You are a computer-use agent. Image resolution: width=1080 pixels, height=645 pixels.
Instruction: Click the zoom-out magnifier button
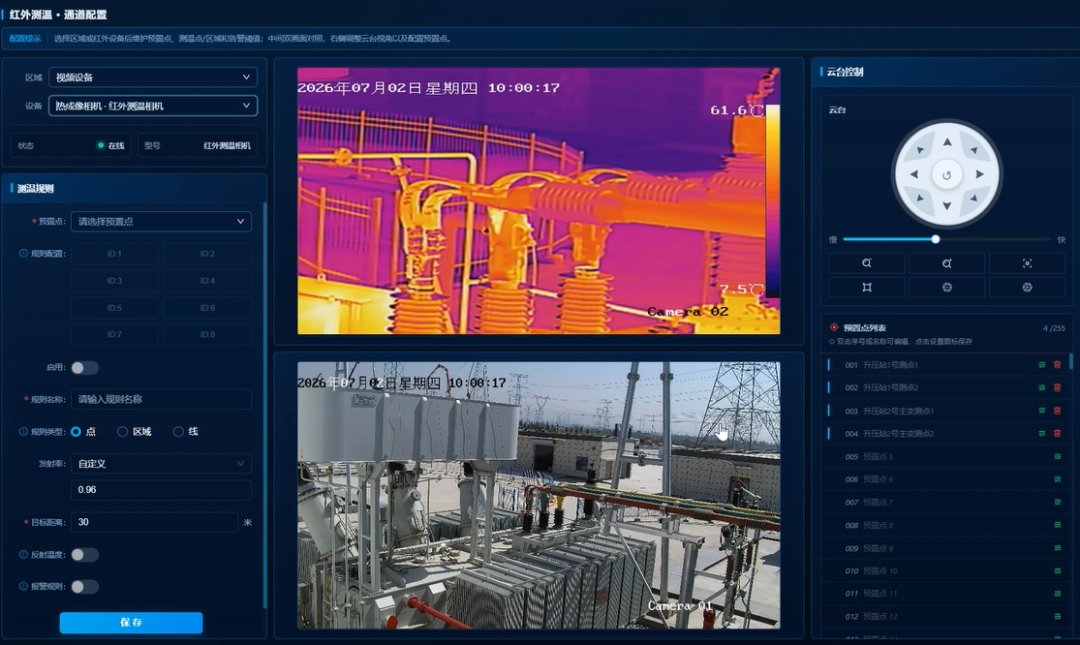tap(866, 263)
